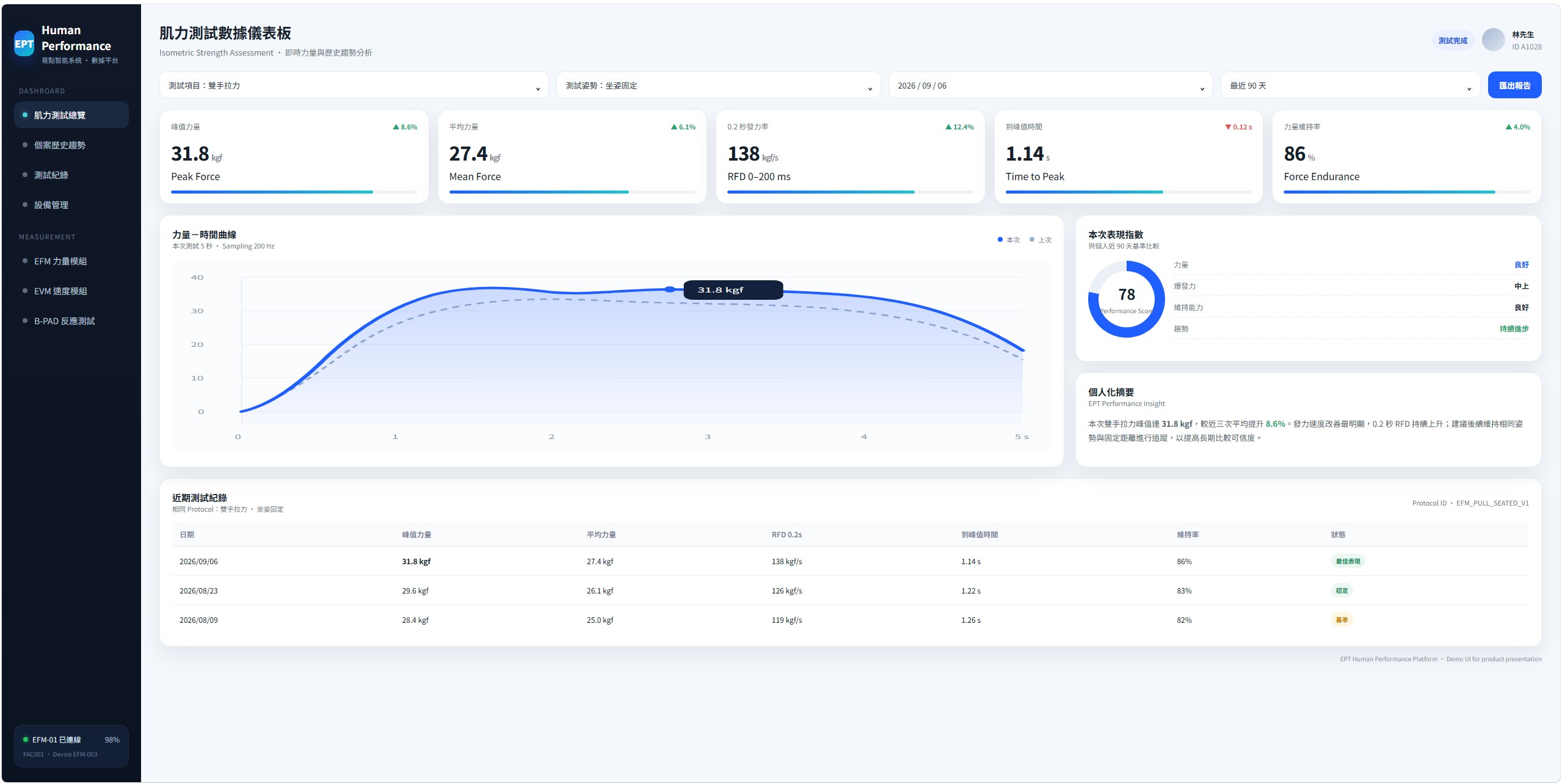1562x784 pixels.
Task: Click the 最佳表現 status tag
Action: click(1347, 561)
